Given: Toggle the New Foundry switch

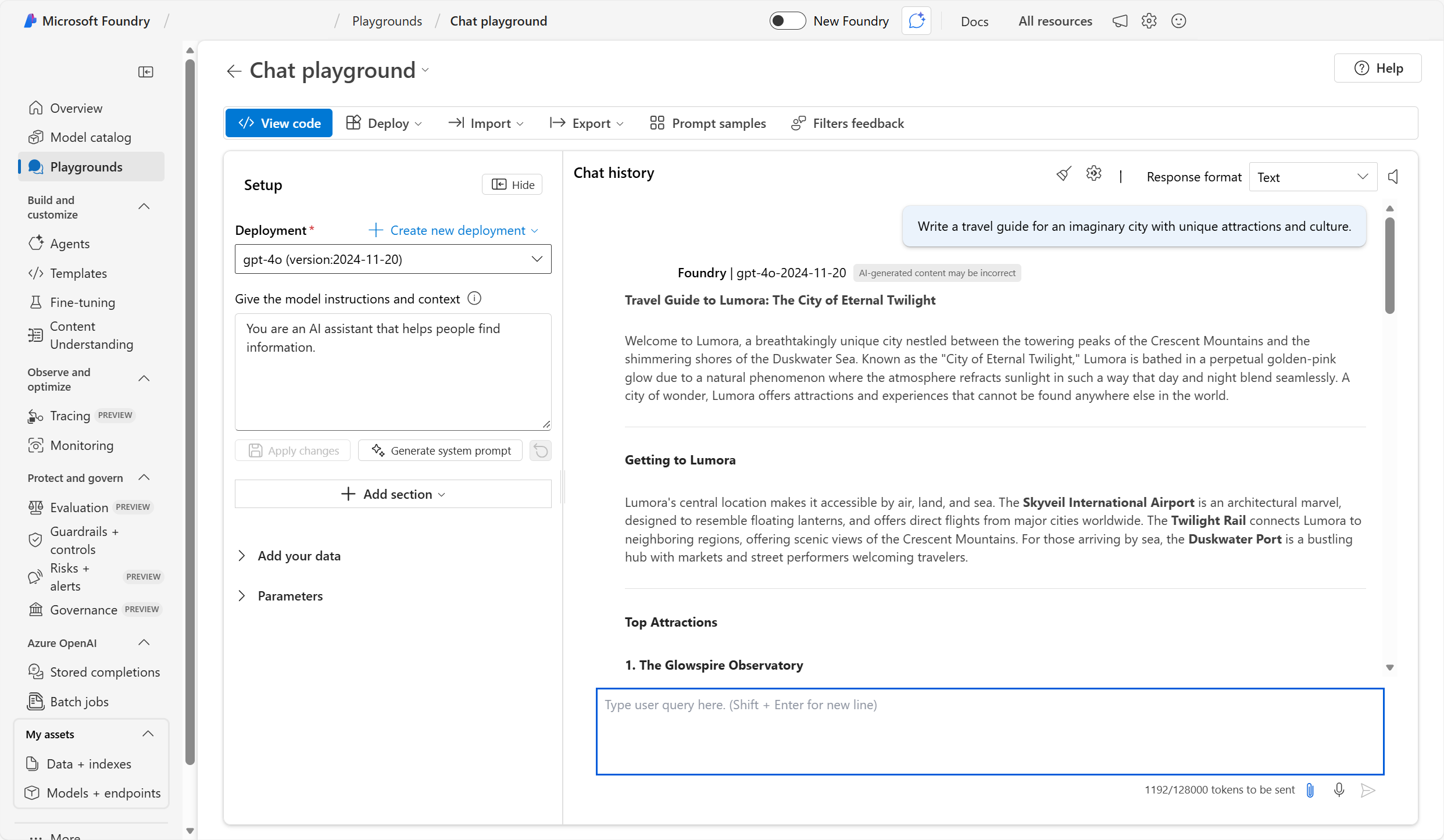Looking at the screenshot, I should (x=787, y=20).
